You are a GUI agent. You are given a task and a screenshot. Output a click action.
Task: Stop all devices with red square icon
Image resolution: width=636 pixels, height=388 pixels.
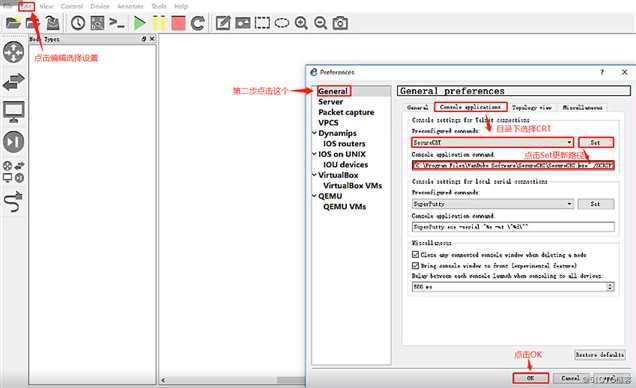click(x=178, y=23)
